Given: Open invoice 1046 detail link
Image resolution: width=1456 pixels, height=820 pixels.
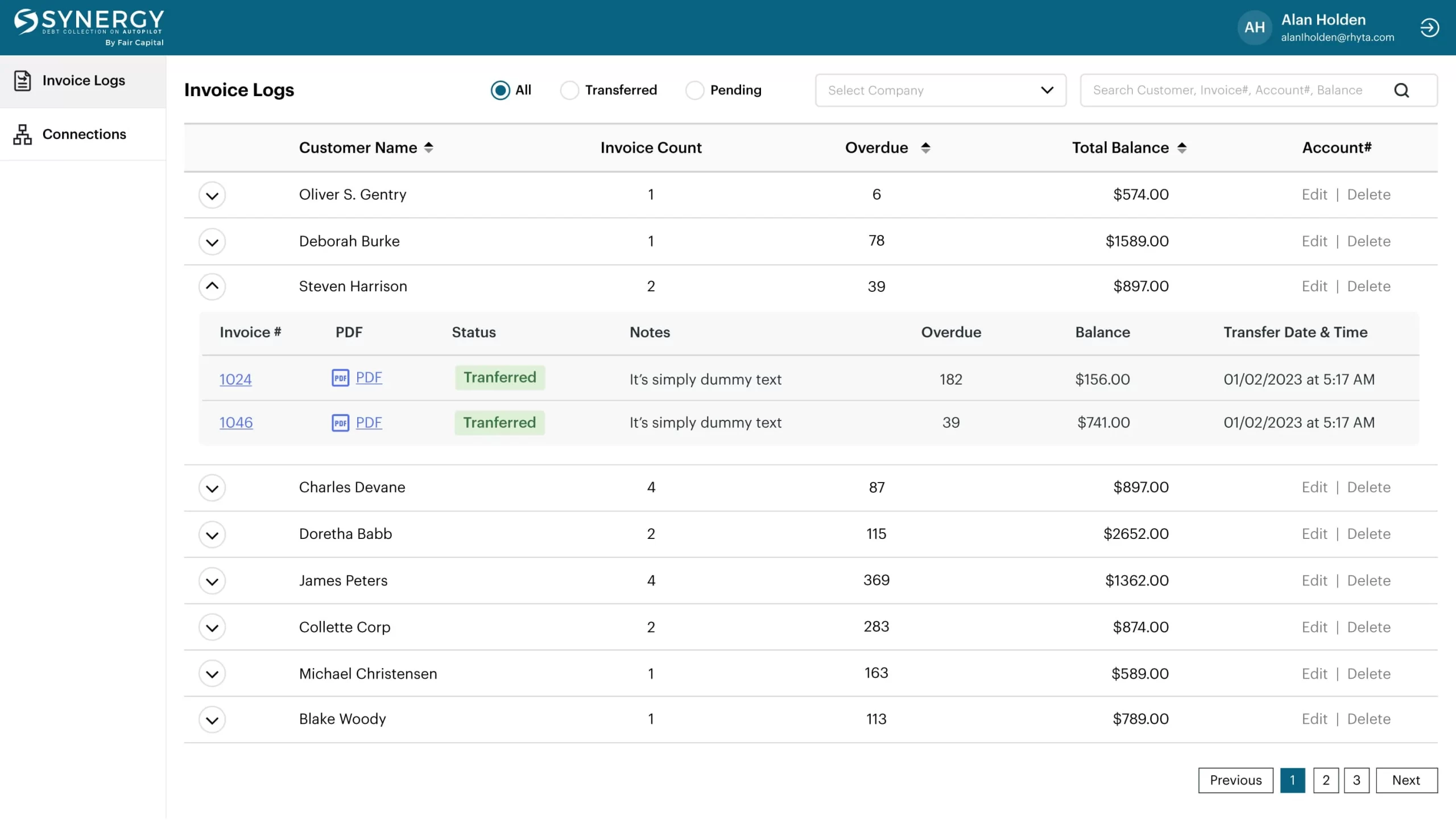Looking at the screenshot, I should (x=235, y=422).
